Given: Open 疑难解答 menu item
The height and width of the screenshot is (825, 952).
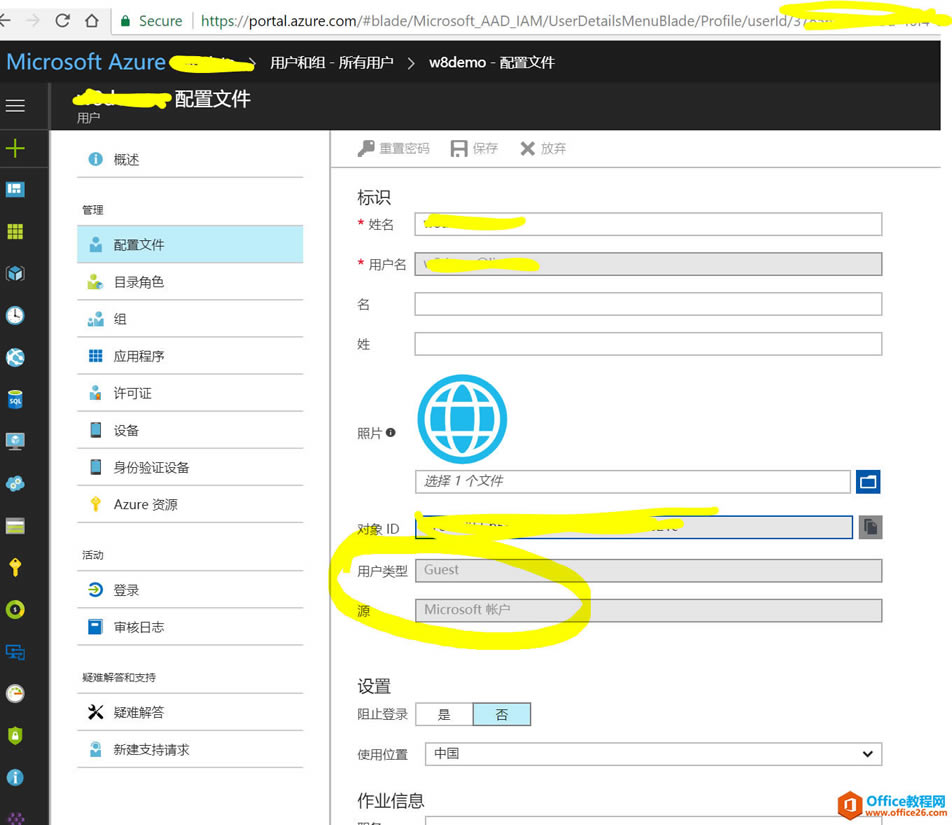Looking at the screenshot, I should 190,713.
